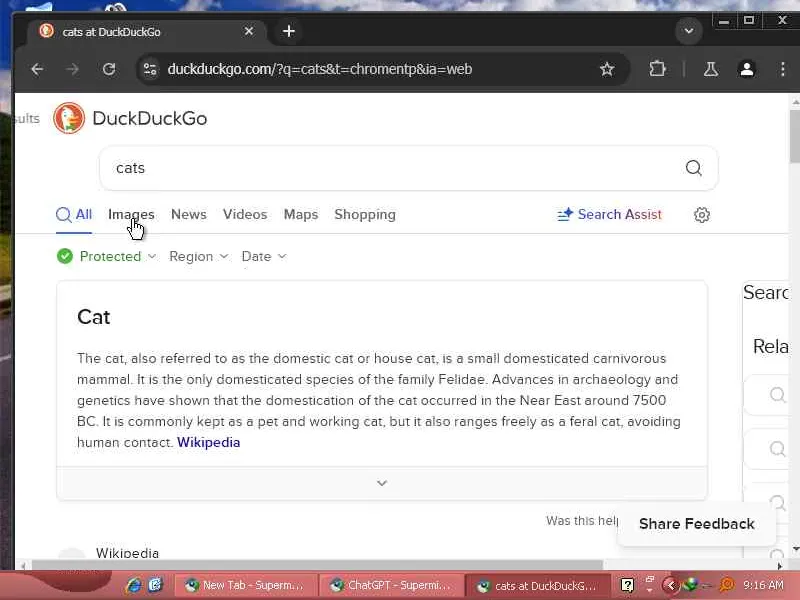Click the scroll-down arrow of the vertical scrollbar
Image resolution: width=800 pixels, height=600 pixels.
795,549
